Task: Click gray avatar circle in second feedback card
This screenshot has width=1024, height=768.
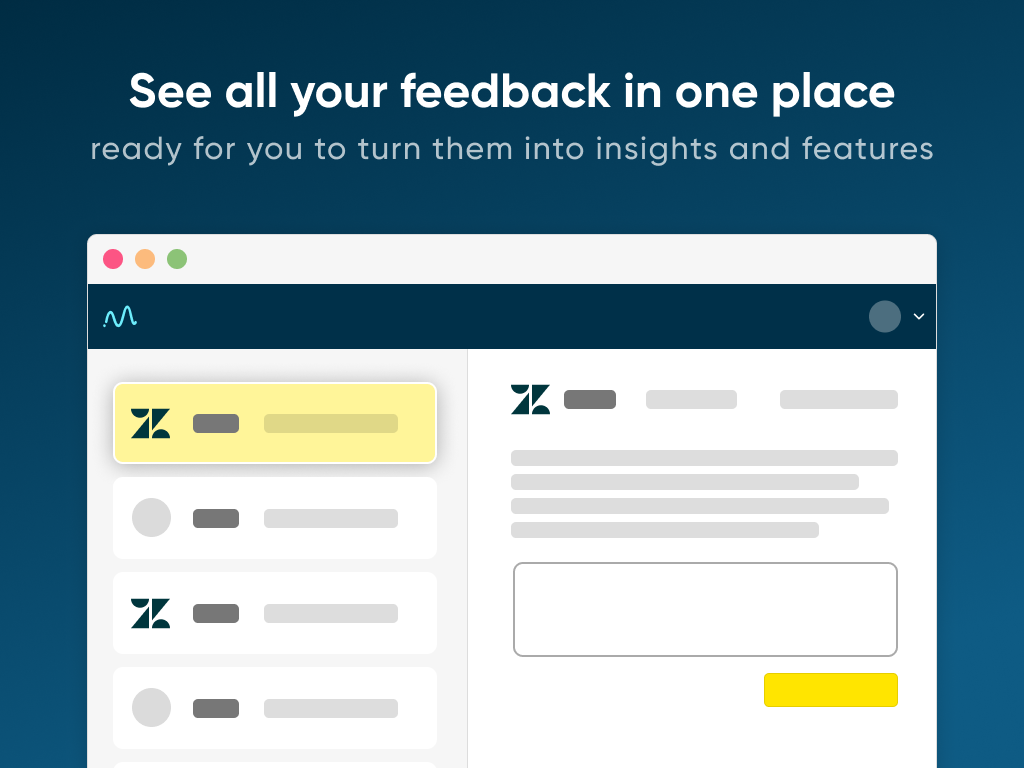Action: (x=151, y=518)
